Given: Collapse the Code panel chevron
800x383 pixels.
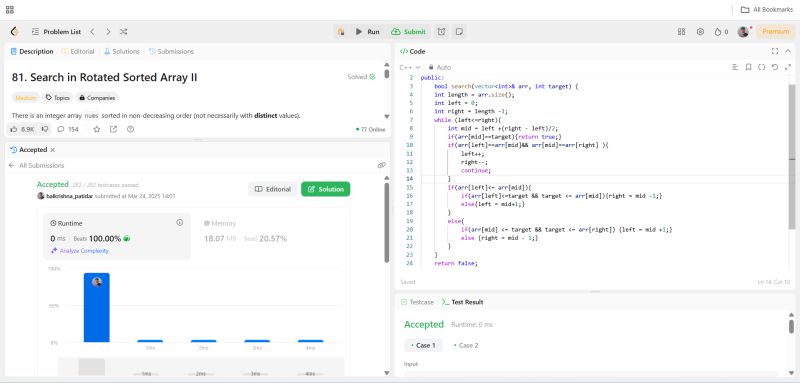Looking at the screenshot, I should pos(788,51).
